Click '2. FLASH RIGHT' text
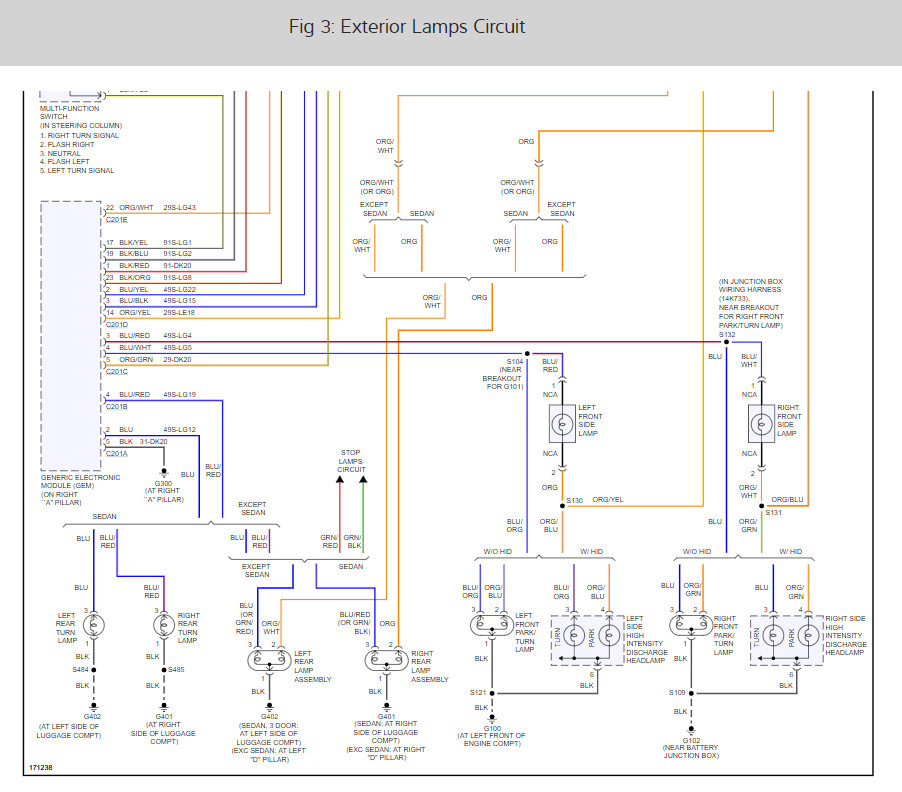Image resolution: width=902 pixels, height=792 pixels. tap(67, 144)
